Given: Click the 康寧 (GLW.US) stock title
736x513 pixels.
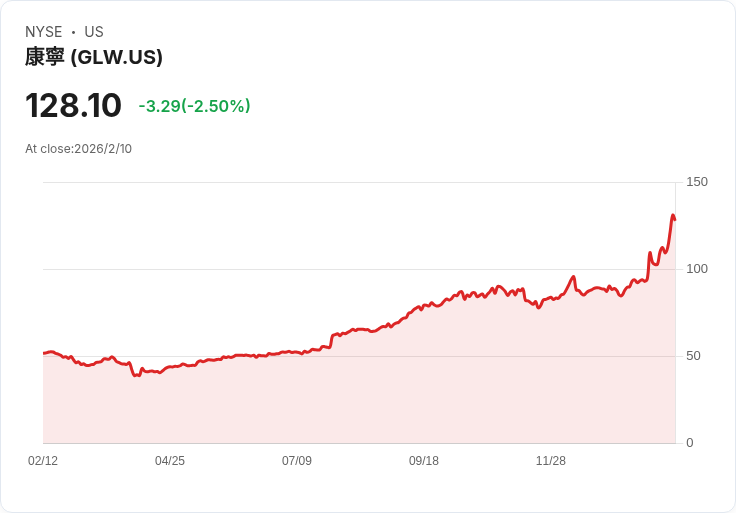Looking at the screenshot, I should [x=94, y=57].
